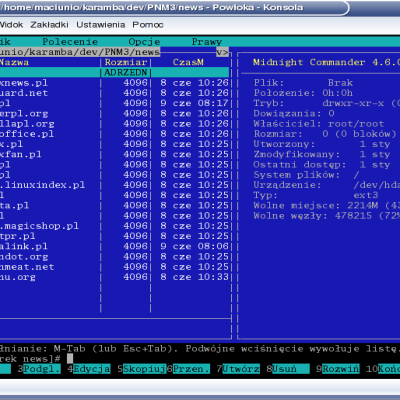Select the xnews.pl directory row
Screen dimensions: 400x400
tap(115, 83)
